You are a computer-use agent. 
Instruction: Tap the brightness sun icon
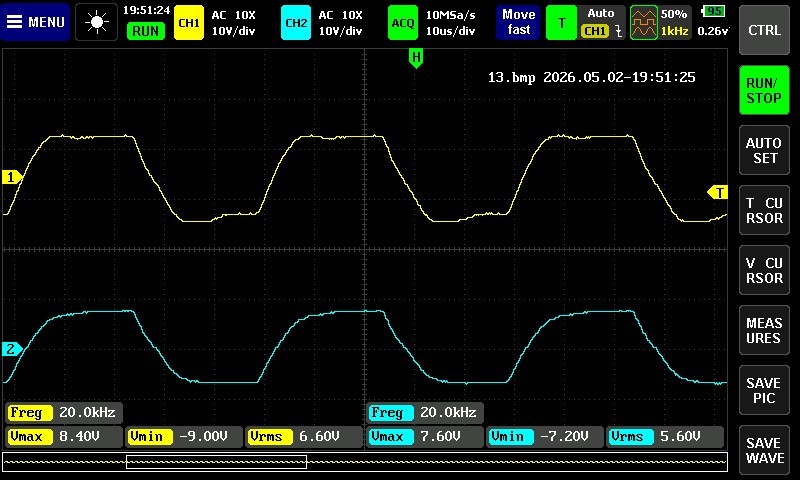coord(96,22)
